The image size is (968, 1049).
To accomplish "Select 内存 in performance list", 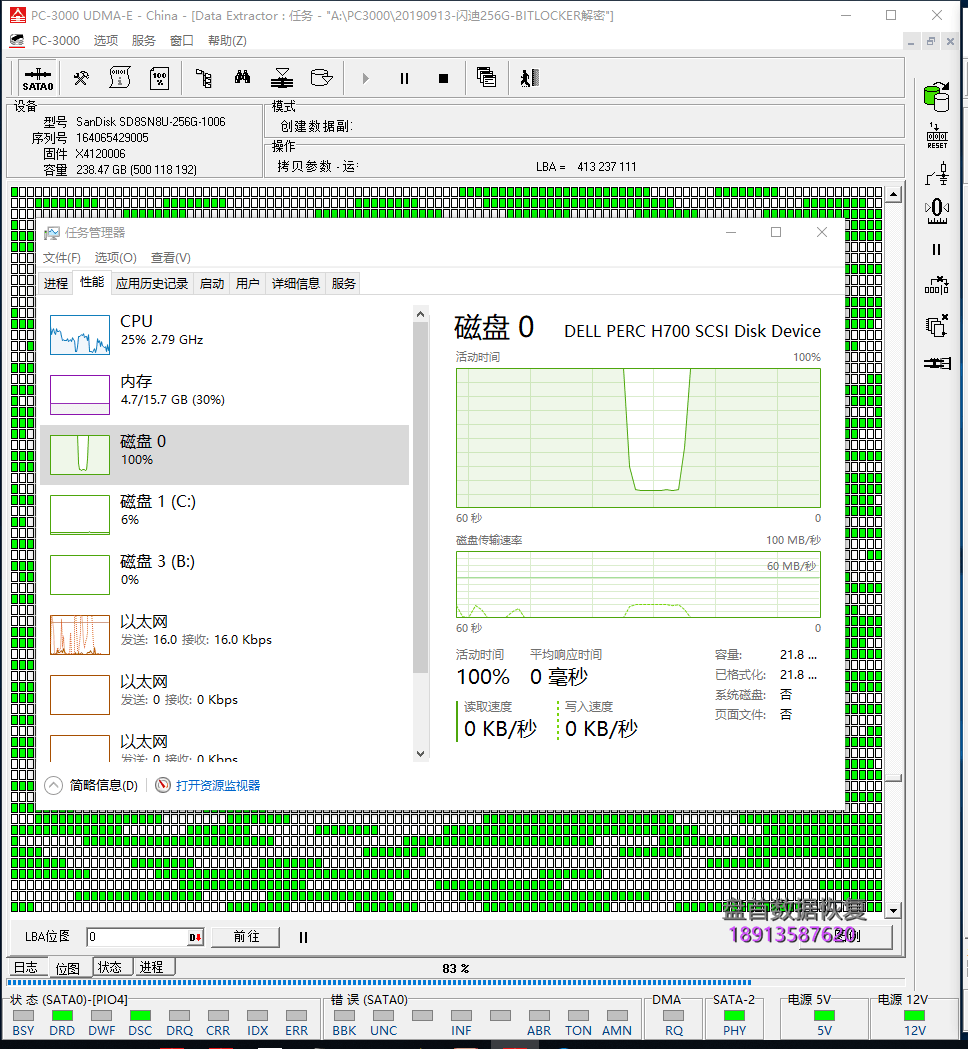I will click(x=224, y=395).
